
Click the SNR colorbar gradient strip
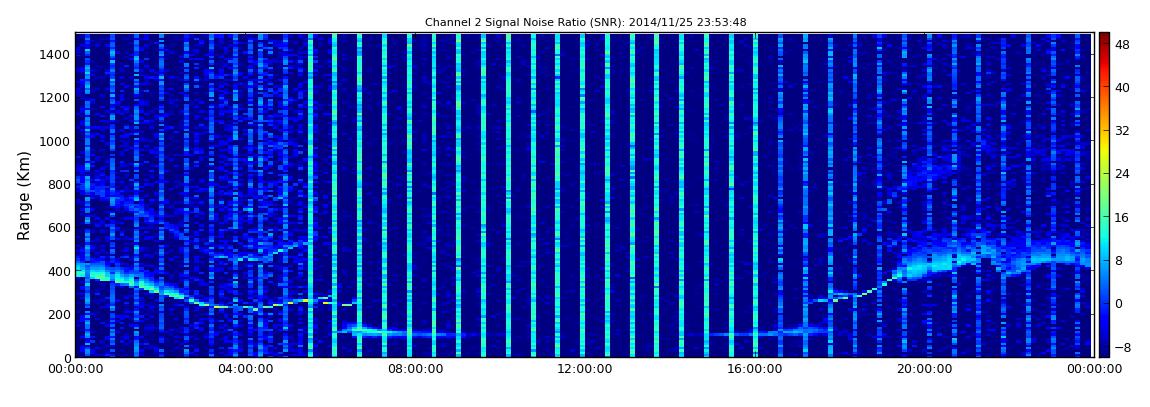point(1104,194)
